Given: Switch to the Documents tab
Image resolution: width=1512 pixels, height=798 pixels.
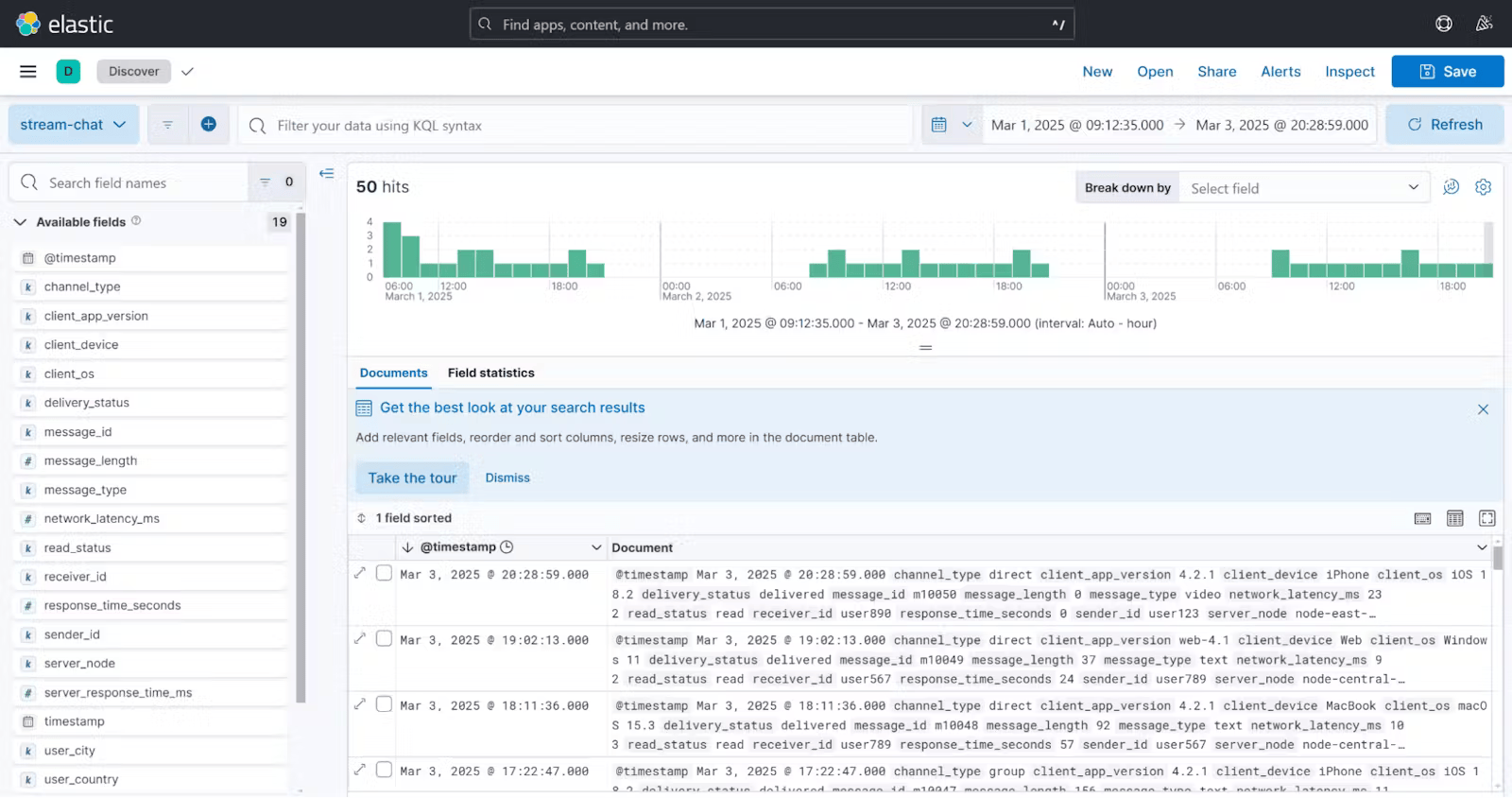Looking at the screenshot, I should click(x=393, y=373).
